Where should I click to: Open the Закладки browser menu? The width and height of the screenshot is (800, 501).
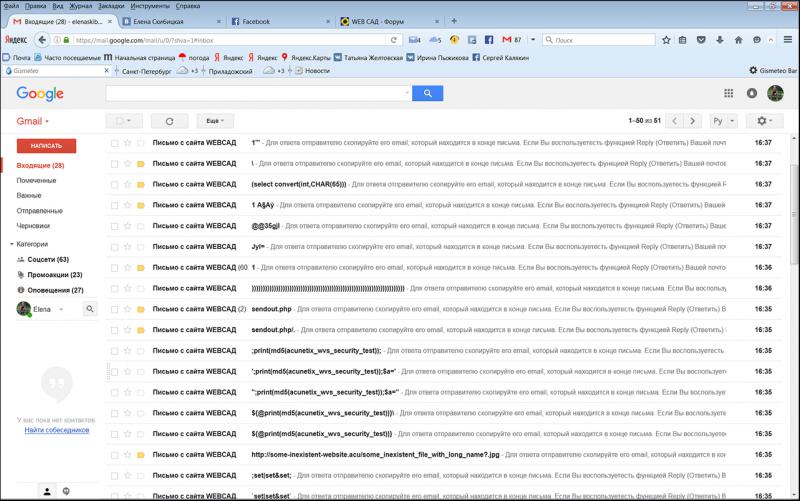[112, 5]
